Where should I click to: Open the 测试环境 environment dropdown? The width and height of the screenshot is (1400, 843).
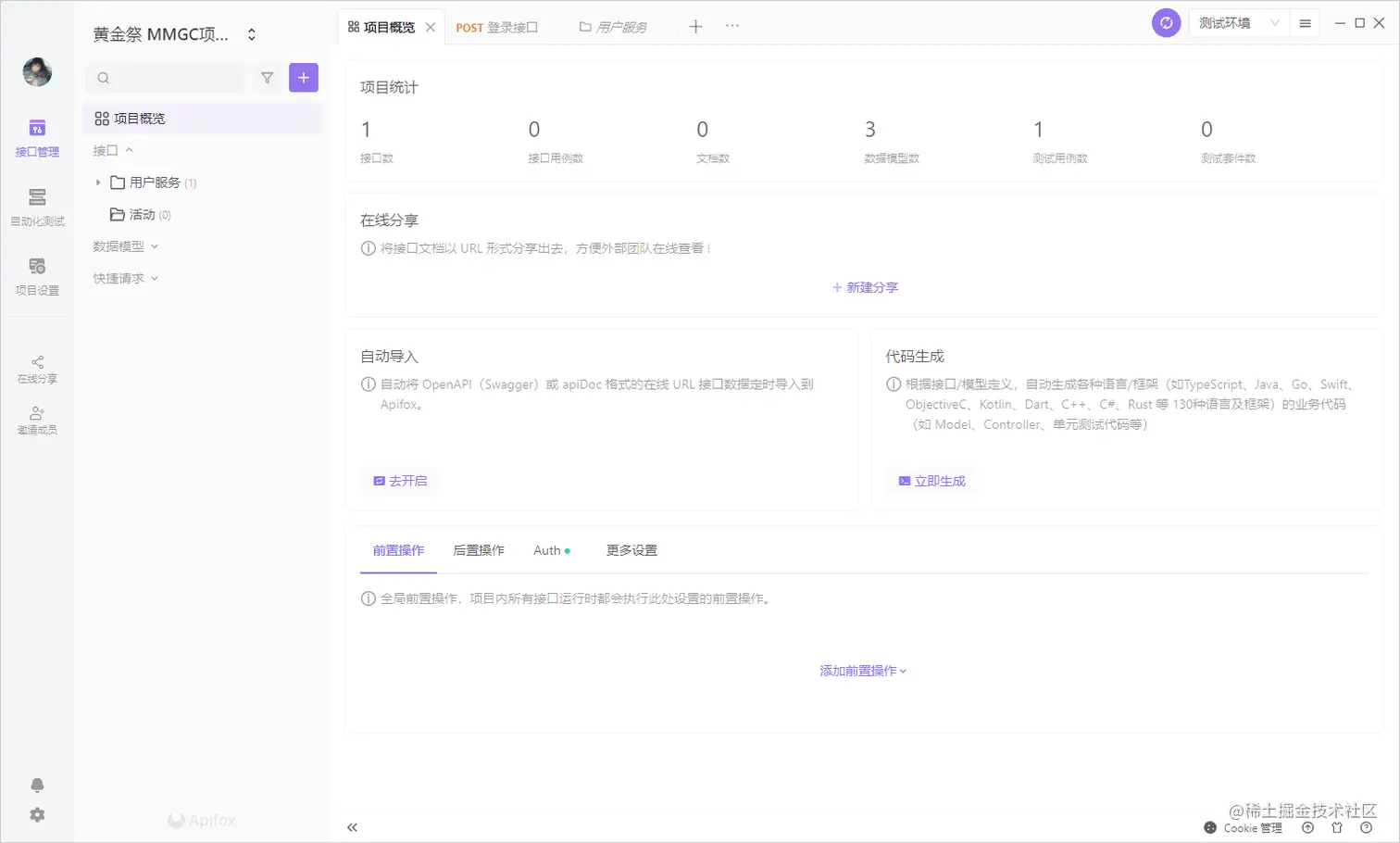(1238, 22)
